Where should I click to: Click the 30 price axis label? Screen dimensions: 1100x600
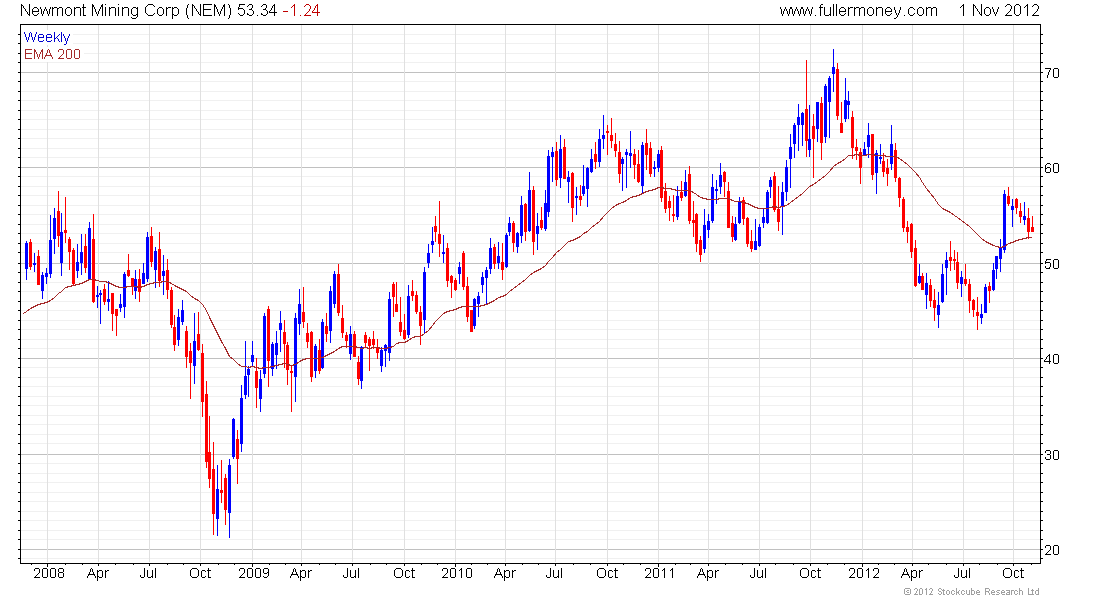(x=1052, y=455)
